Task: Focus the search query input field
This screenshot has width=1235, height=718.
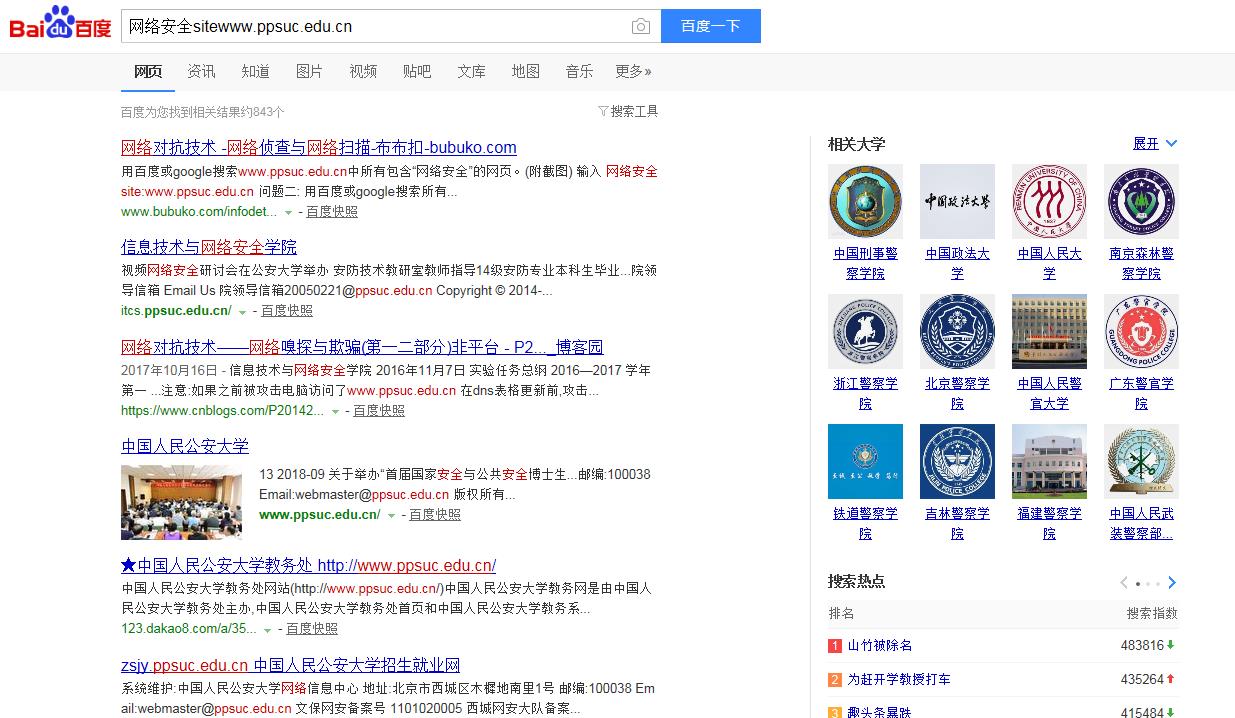Action: coord(375,27)
